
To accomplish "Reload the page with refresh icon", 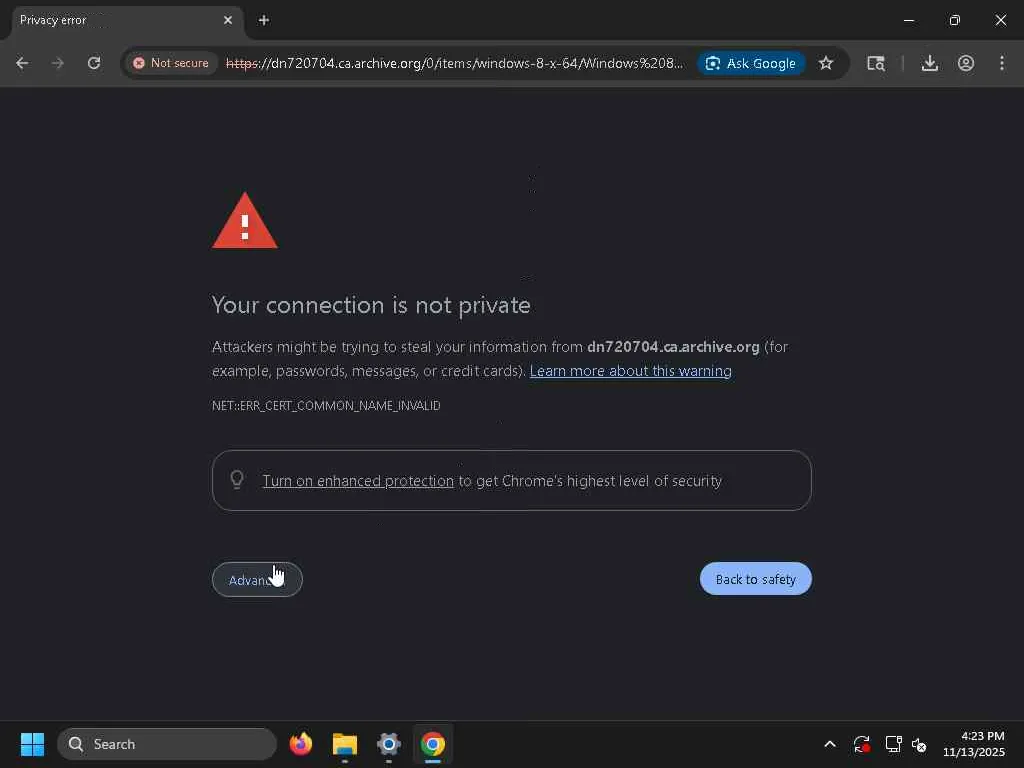I will 94,63.
